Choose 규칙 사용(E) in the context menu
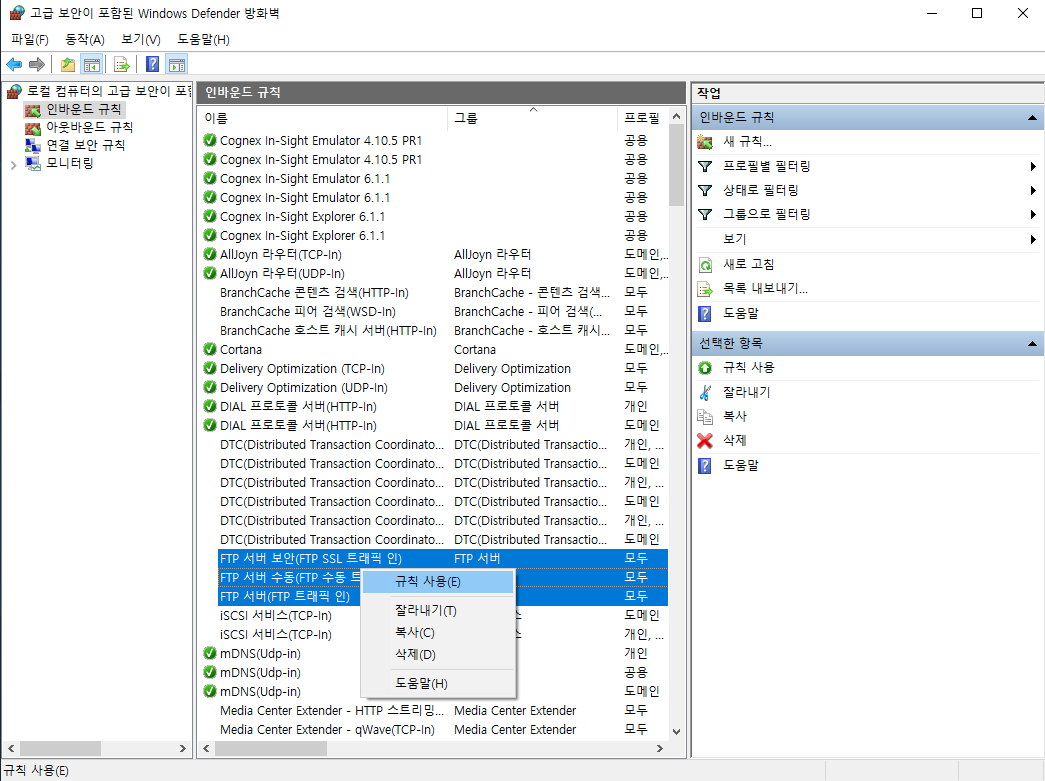1045x781 pixels. (438, 582)
